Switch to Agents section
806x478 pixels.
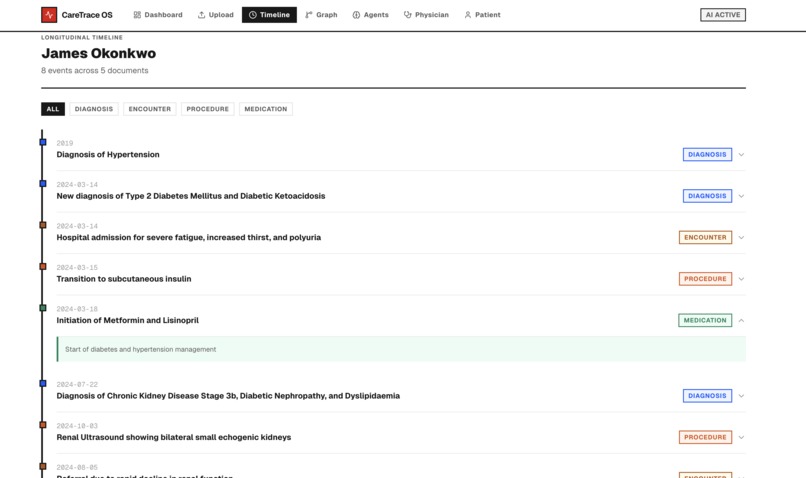coord(371,15)
